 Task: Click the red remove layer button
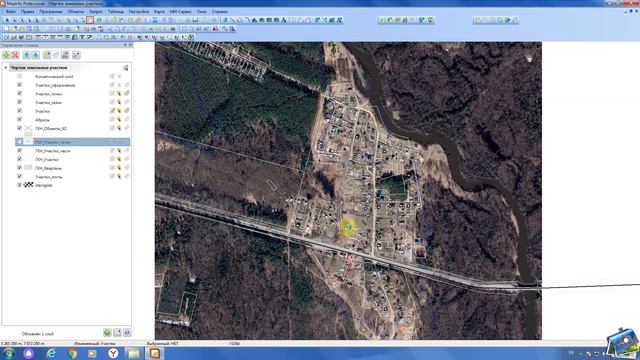click(x=16, y=55)
